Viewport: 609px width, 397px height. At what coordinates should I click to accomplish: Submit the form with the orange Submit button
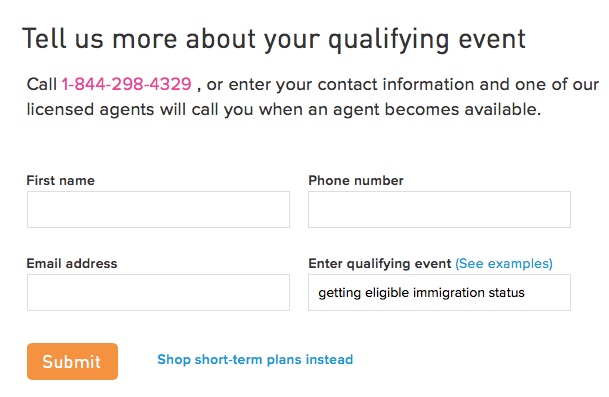(72, 361)
